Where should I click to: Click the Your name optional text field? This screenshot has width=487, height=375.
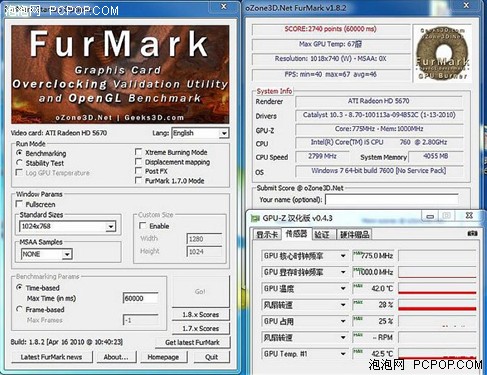(392, 200)
